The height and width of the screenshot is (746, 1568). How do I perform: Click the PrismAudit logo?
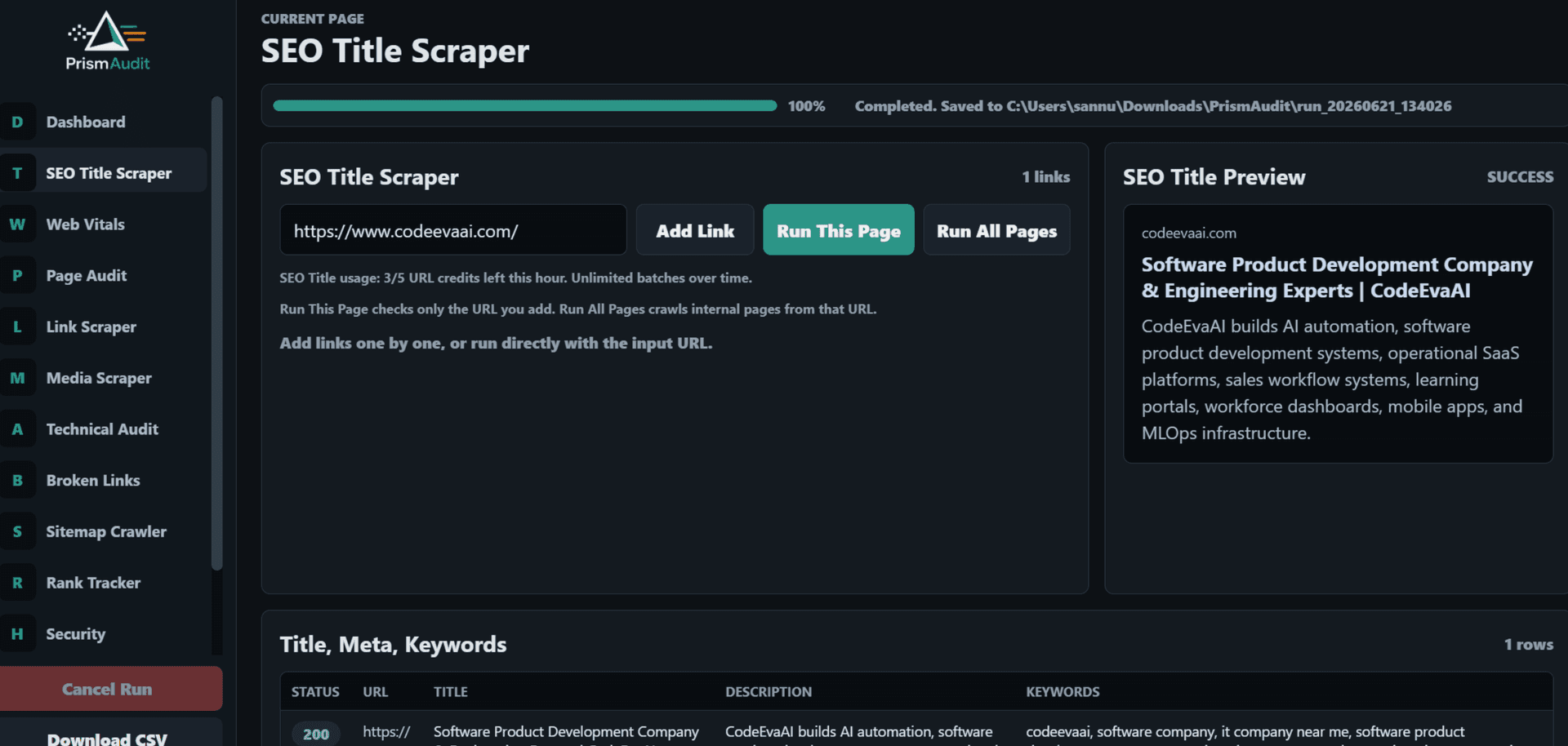[x=108, y=41]
